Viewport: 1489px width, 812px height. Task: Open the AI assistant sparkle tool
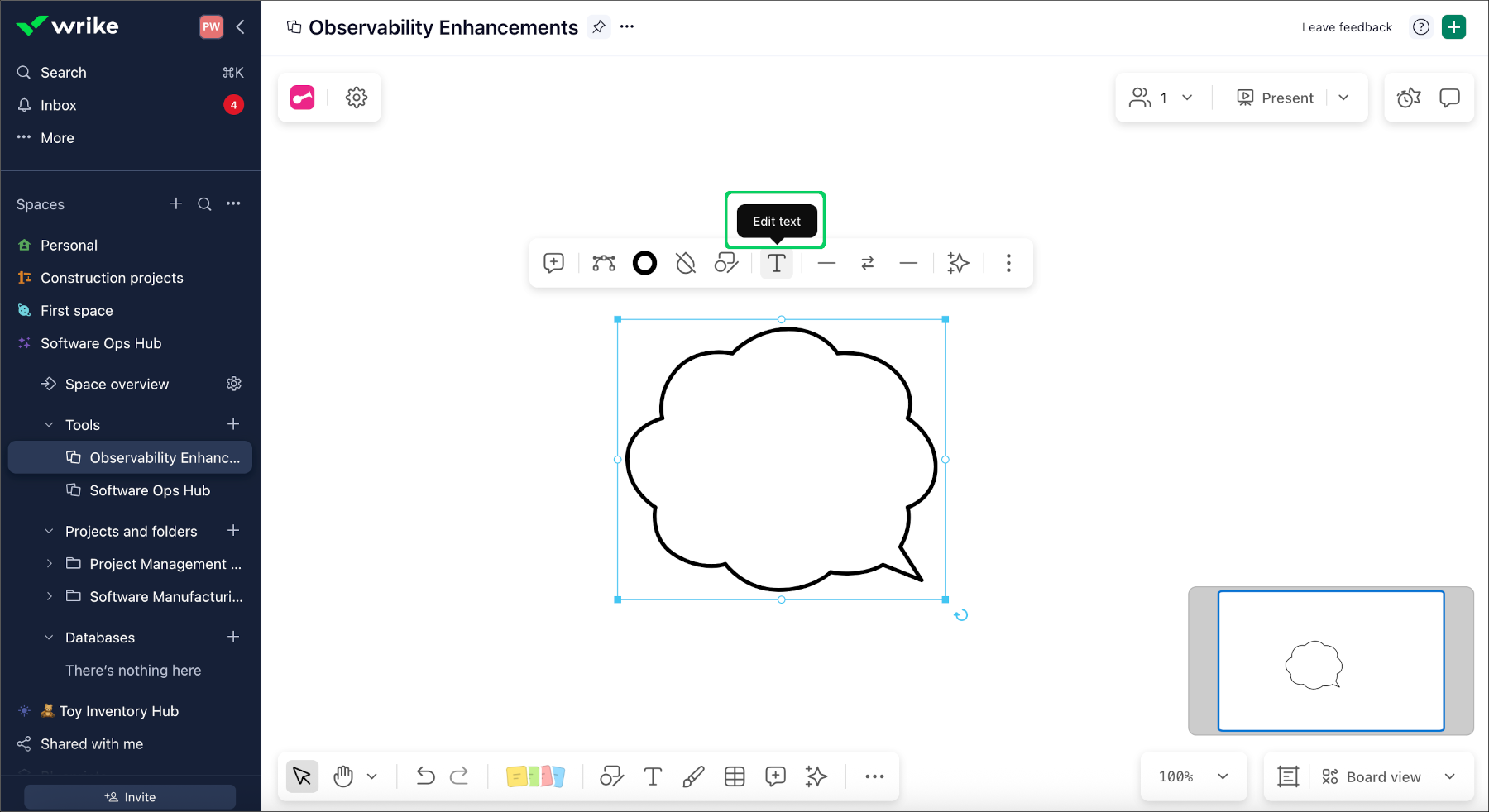tap(816, 776)
